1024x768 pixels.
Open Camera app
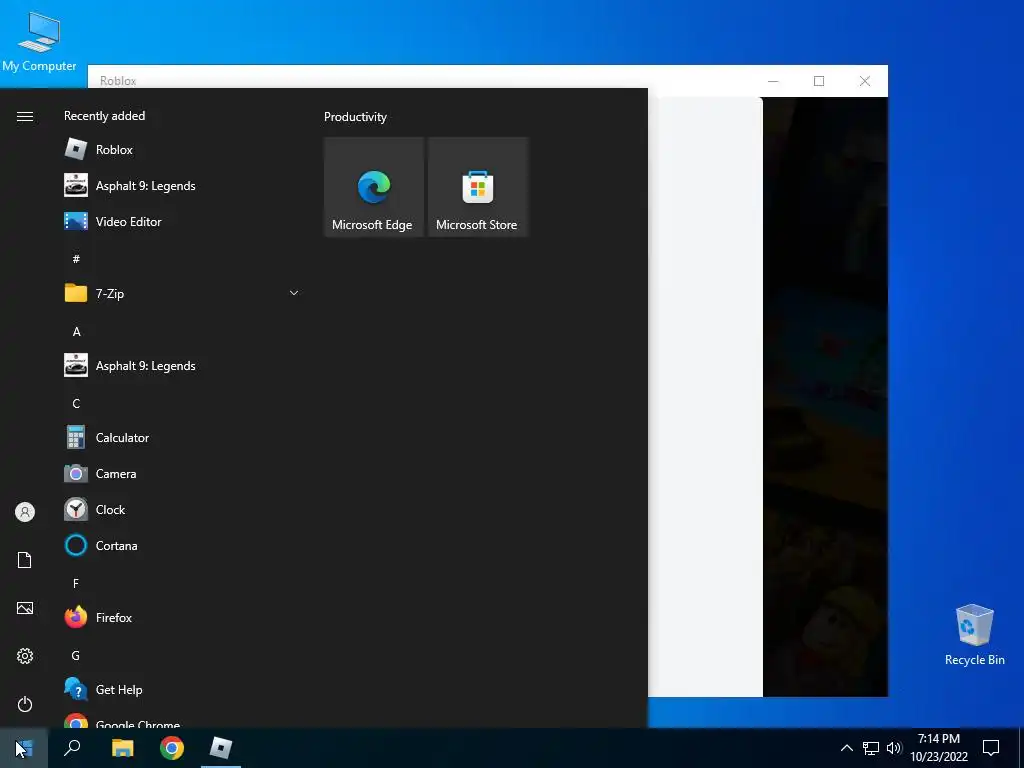[182, 473]
